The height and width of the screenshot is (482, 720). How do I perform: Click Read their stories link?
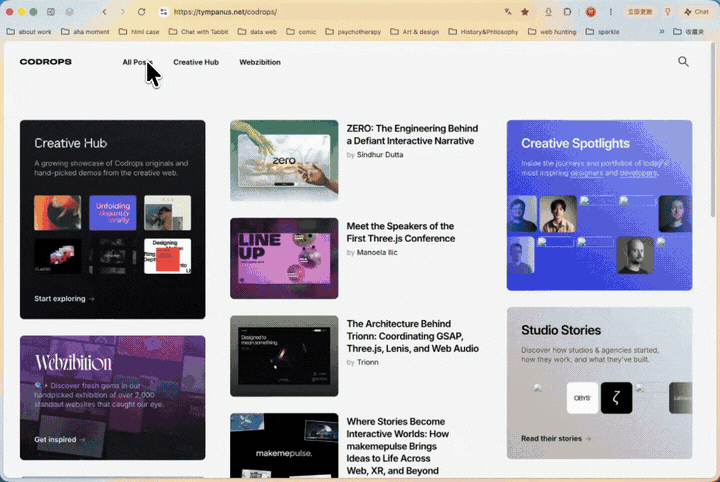(556, 438)
